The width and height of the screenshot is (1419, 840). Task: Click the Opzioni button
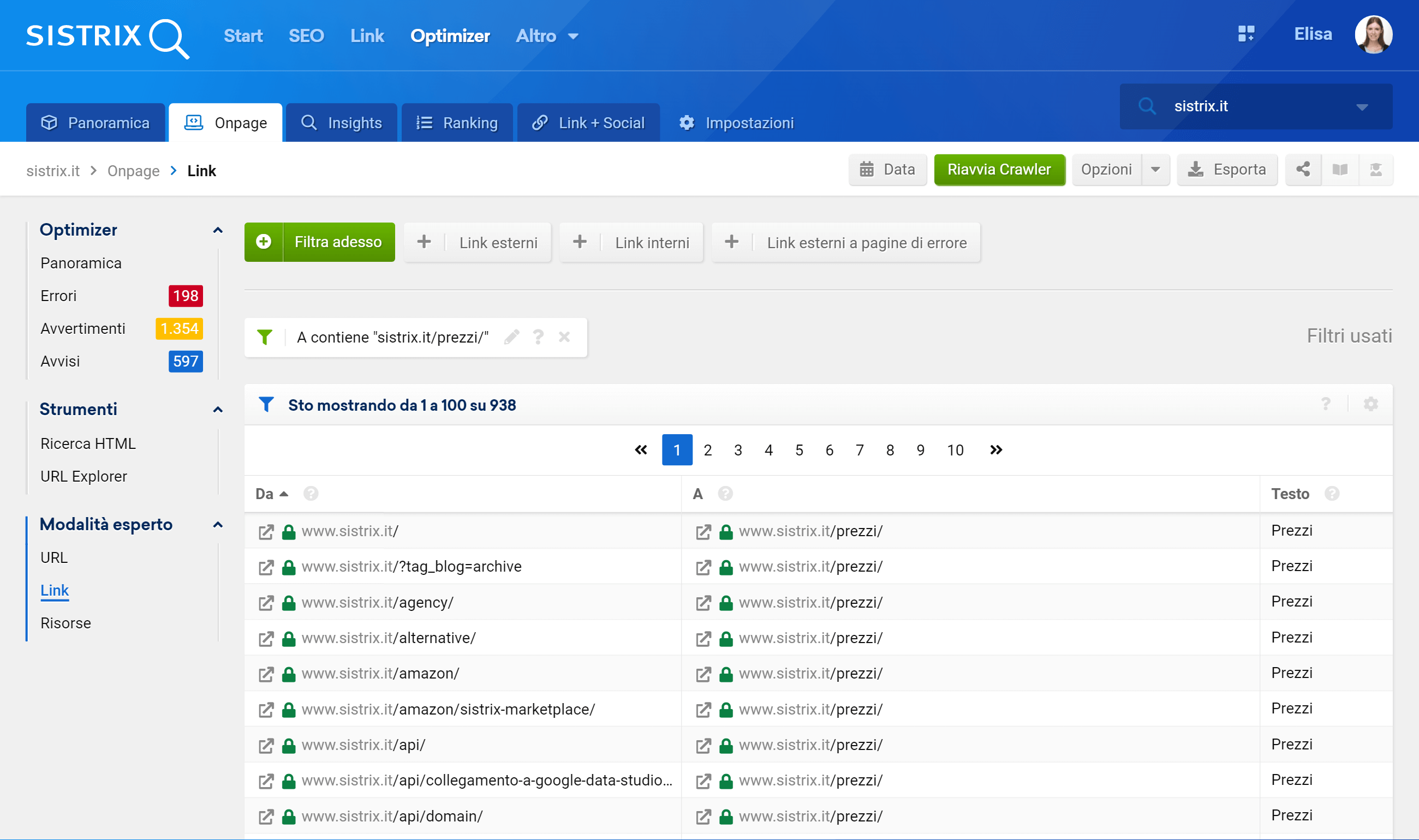1106,169
